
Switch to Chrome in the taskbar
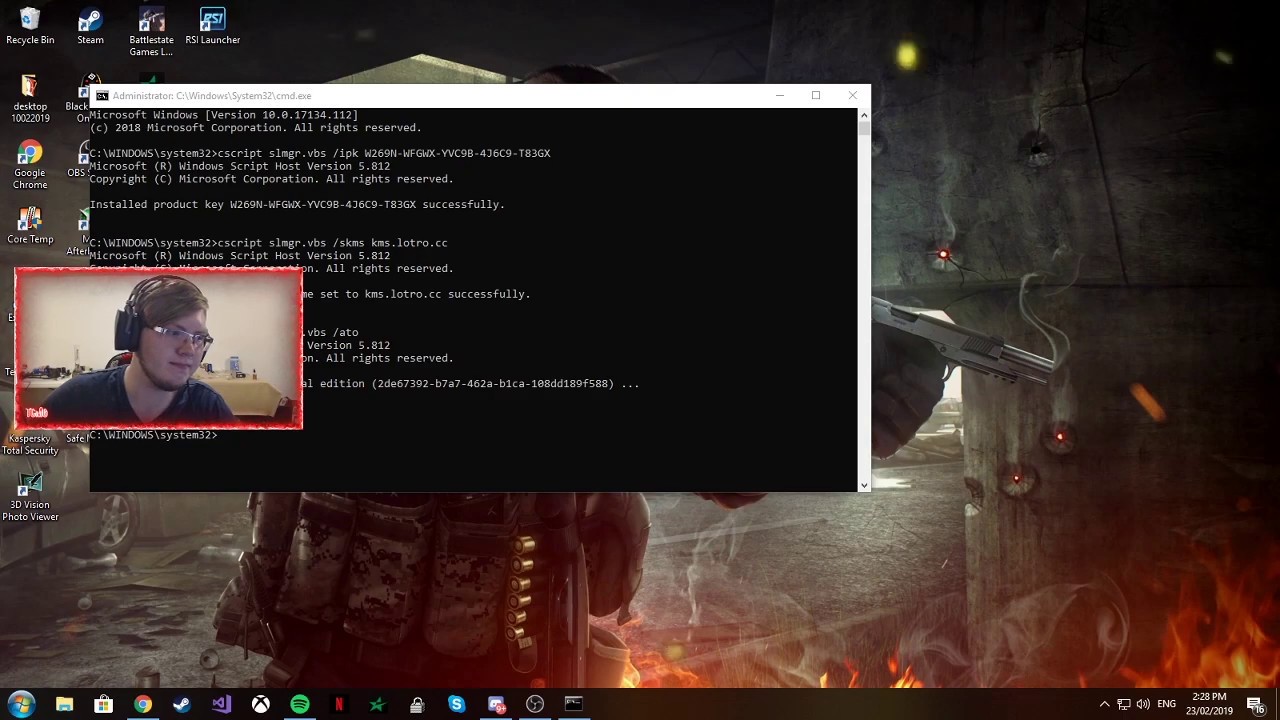(143, 705)
